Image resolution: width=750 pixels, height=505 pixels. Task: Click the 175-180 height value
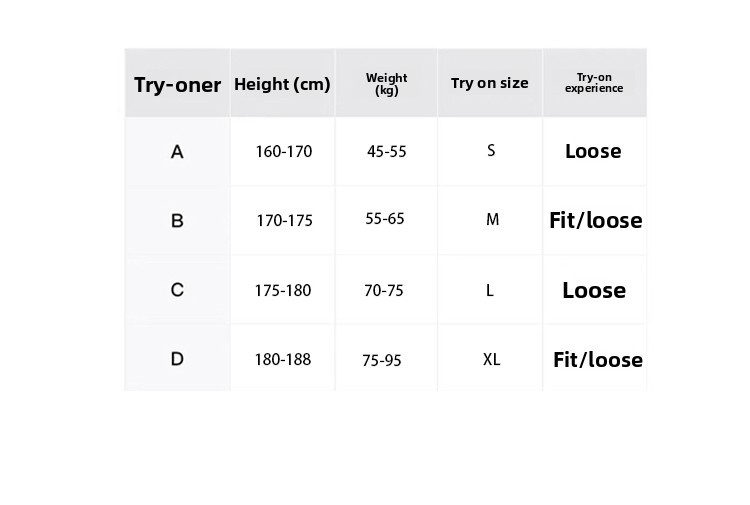[x=283, y=290]
